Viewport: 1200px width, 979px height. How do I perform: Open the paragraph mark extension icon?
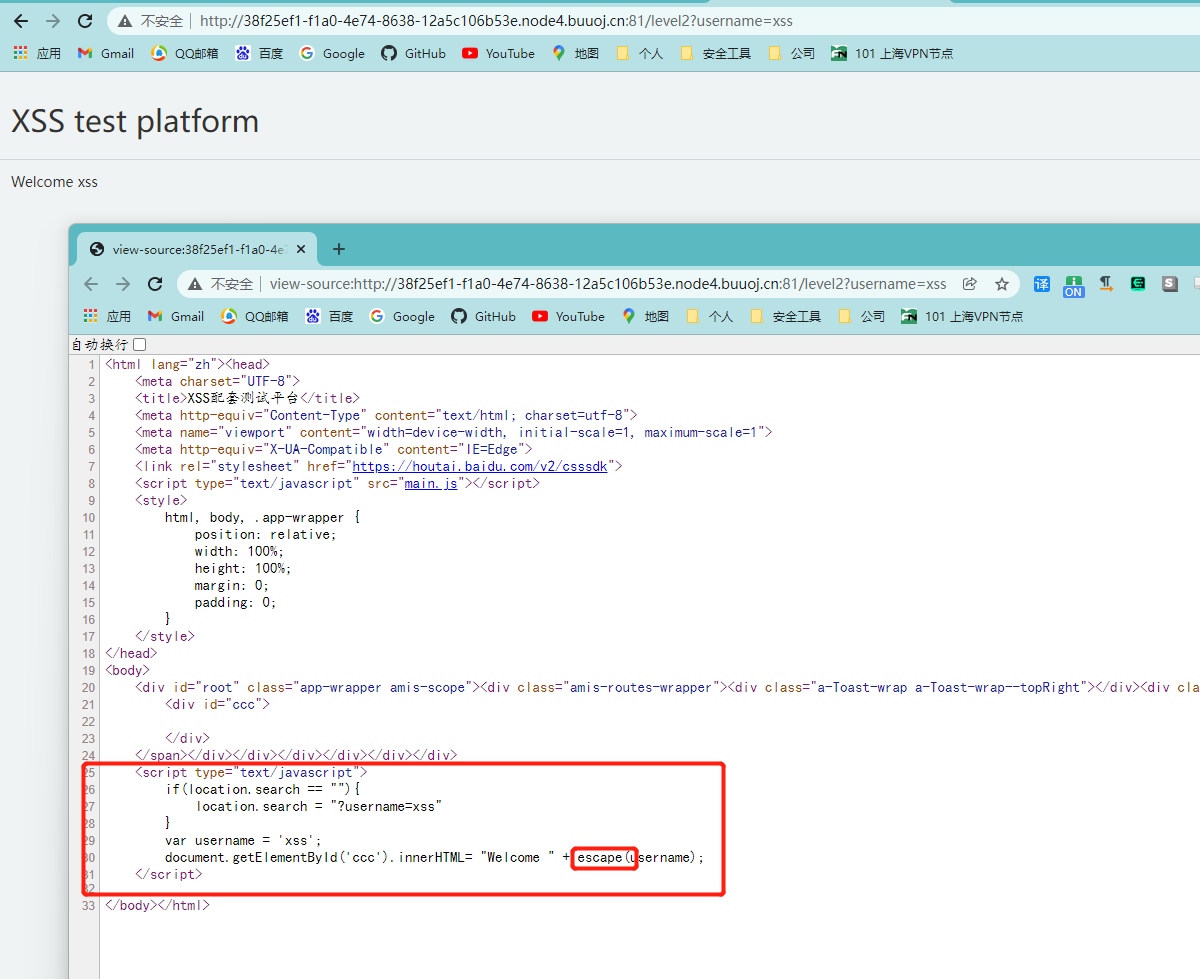(1106, 284)
